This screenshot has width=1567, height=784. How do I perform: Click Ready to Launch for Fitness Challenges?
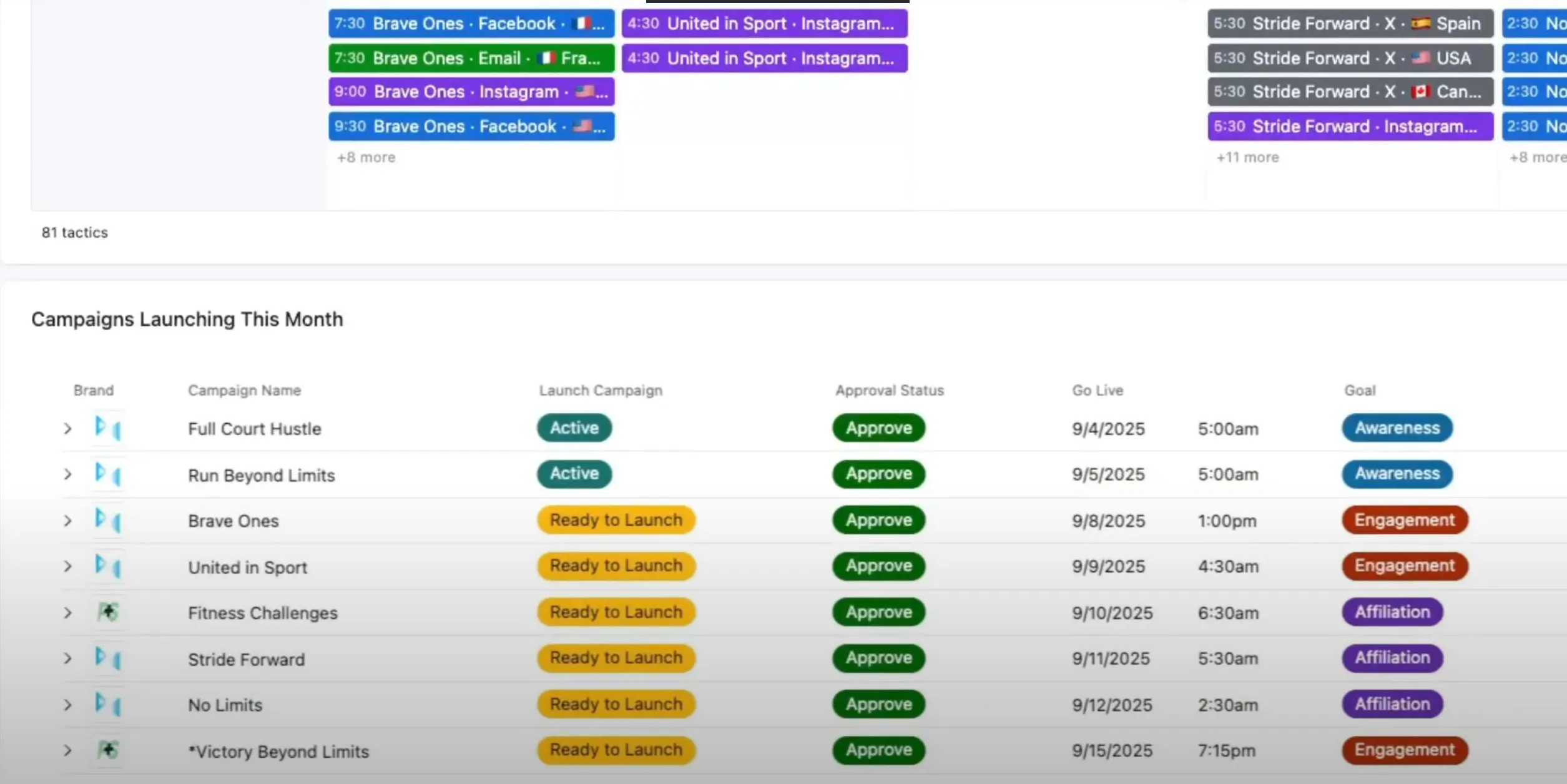coord(616,612)
